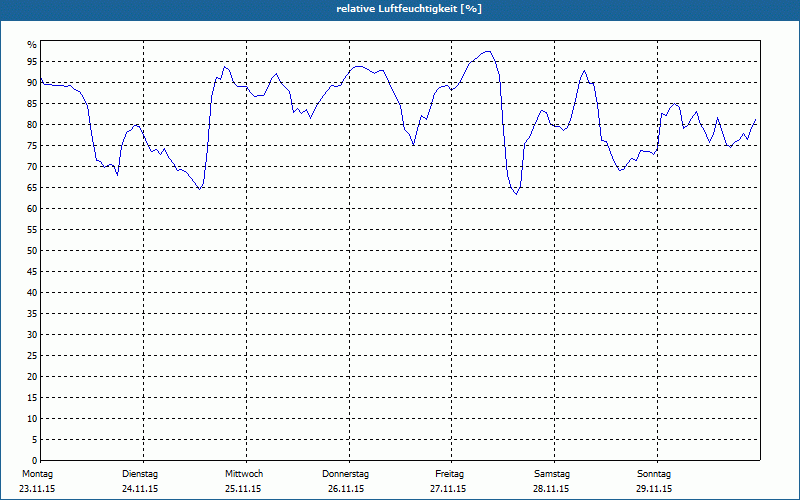Select the 'Sonntag' day label
This screenshot has height=500, width=800.
pos(654,474)
